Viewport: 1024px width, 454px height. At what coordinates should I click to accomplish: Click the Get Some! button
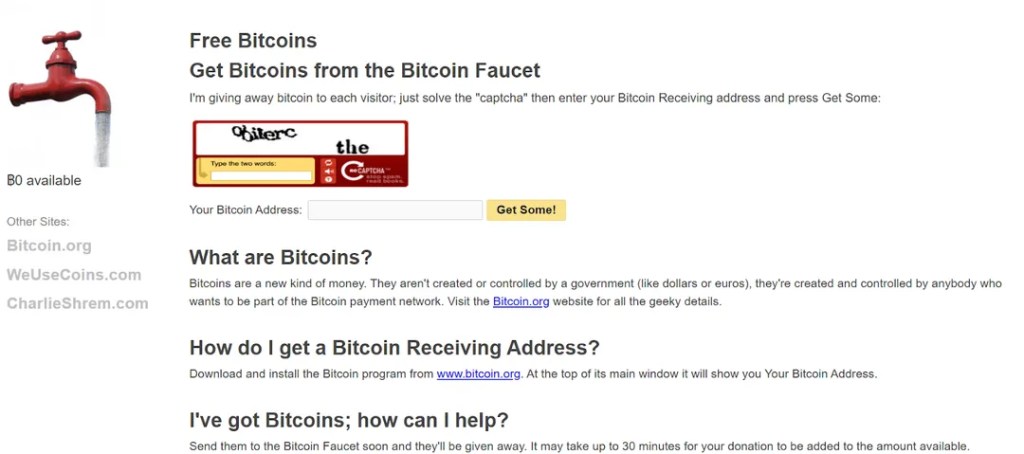pyautogui.click(x=526, y=210)
